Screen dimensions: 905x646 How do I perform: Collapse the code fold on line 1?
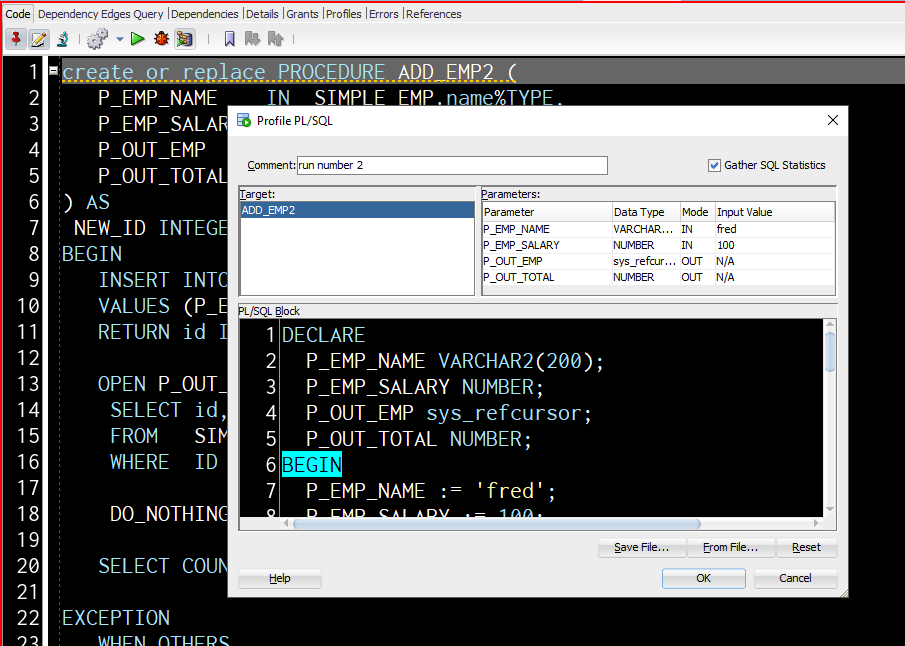53,70
